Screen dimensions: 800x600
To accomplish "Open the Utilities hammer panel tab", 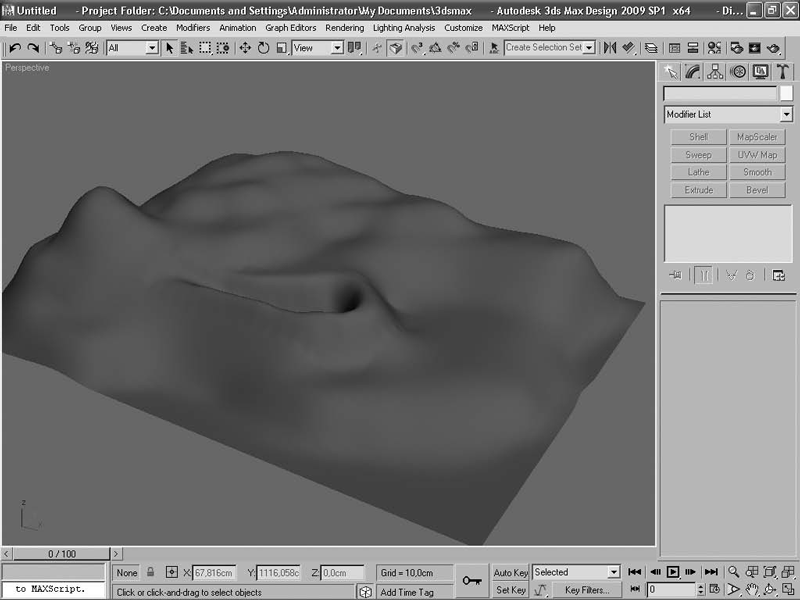I will click(781, 72).
